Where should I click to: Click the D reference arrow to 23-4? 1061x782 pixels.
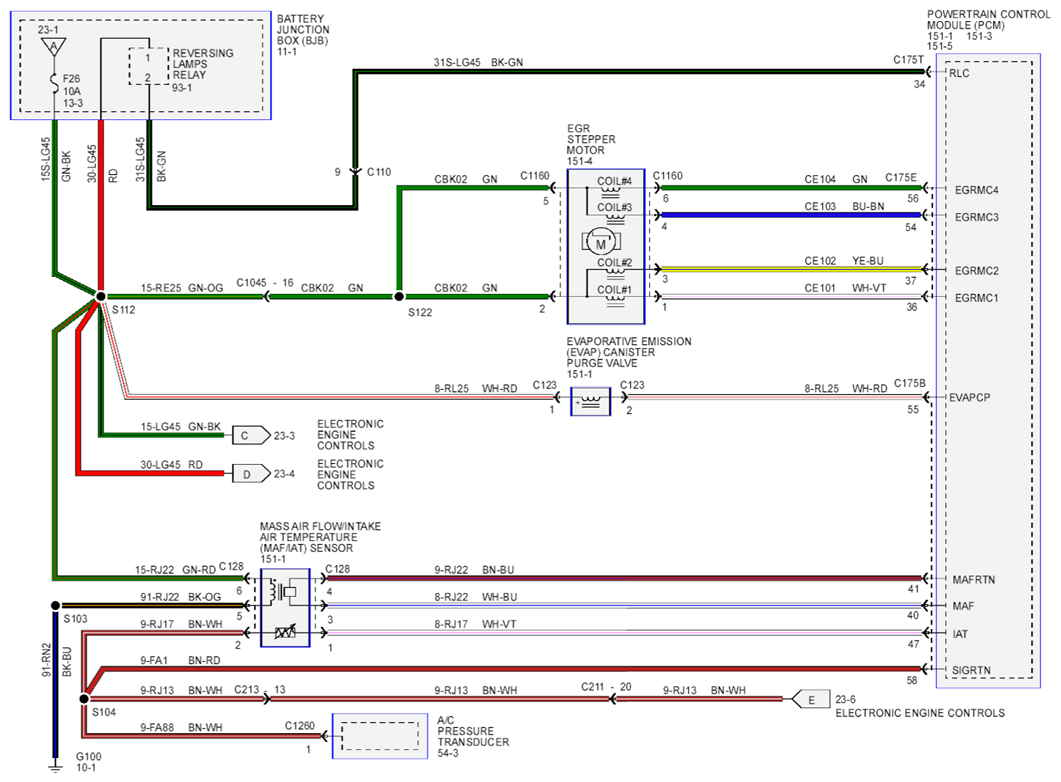tap(251, 474)
